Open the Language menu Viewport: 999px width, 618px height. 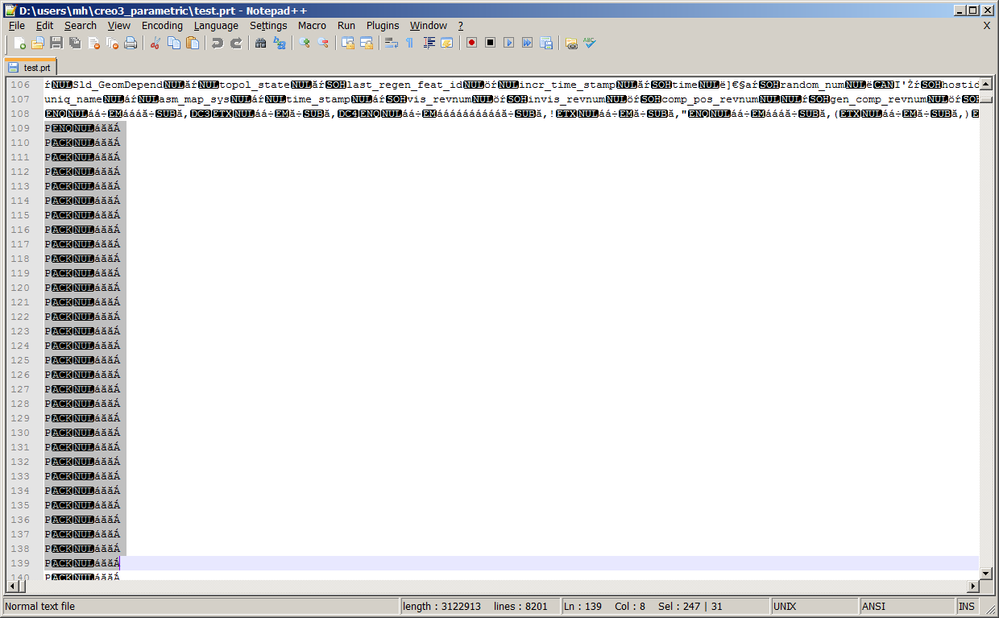[216, 25]
